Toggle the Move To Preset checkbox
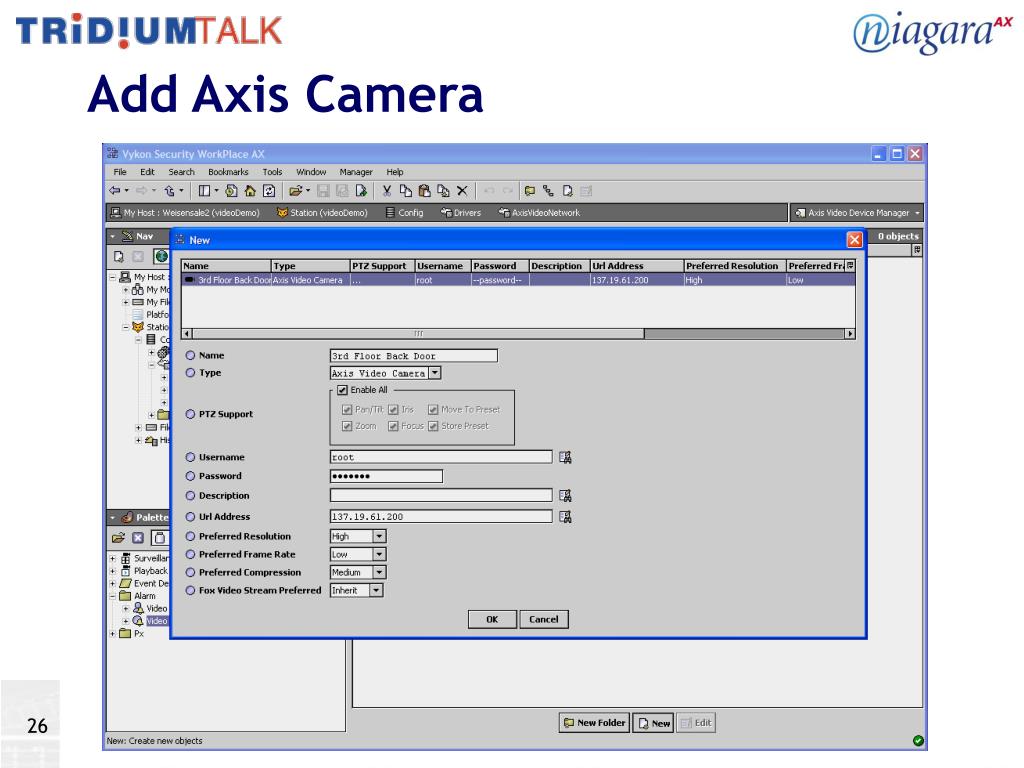Screen dimensions: 1024x768 [x=433, y=409]
